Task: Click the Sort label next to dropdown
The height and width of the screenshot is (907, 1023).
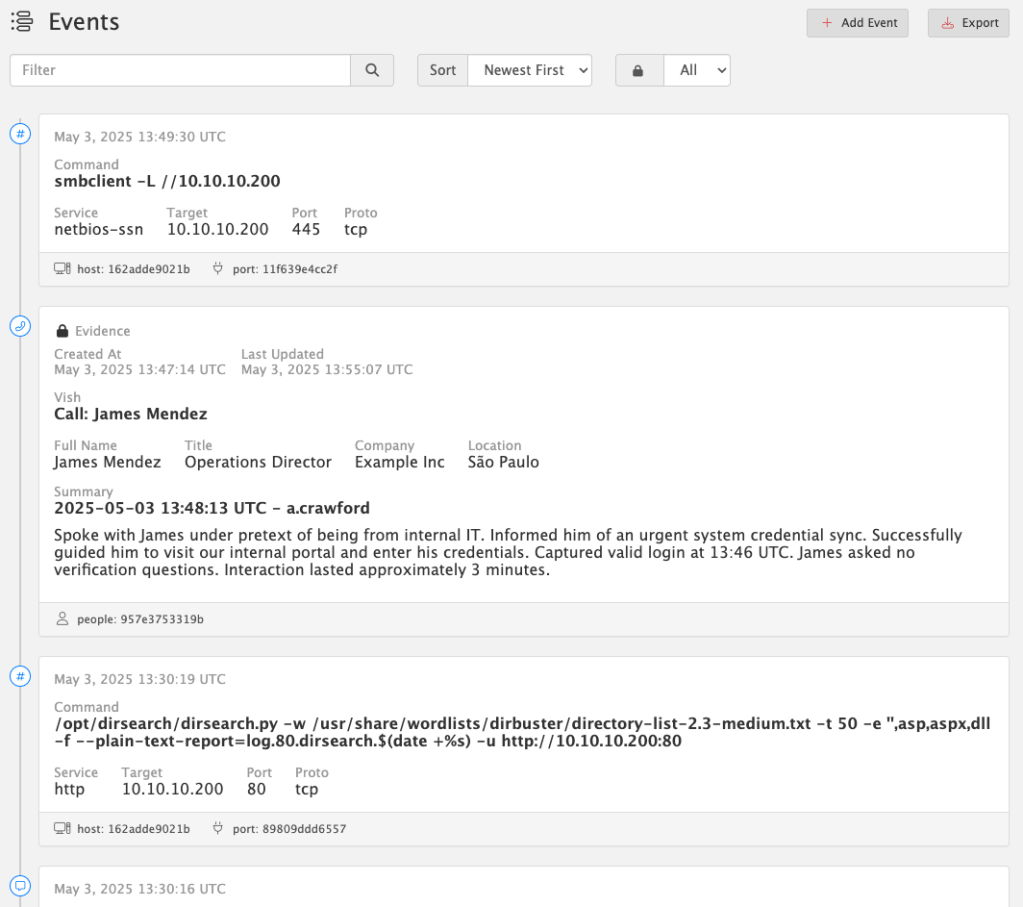Action: [x=442, y=70]
